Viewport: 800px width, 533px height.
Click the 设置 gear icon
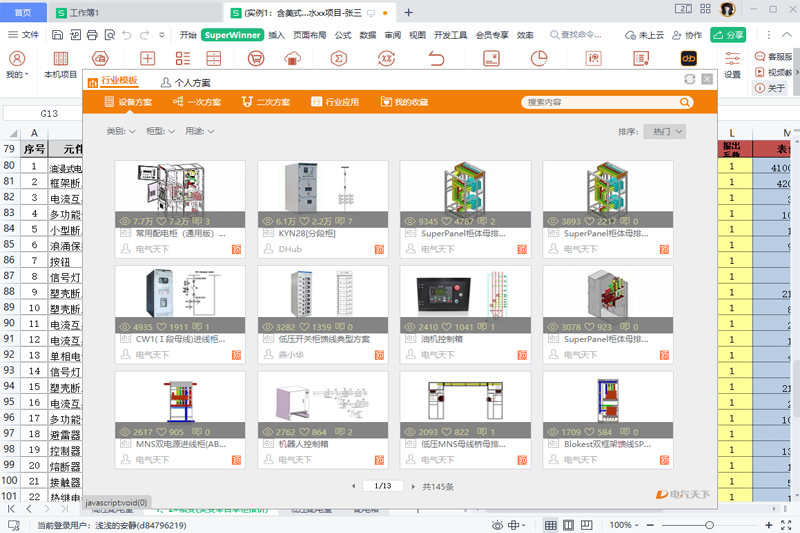[732, 59]
